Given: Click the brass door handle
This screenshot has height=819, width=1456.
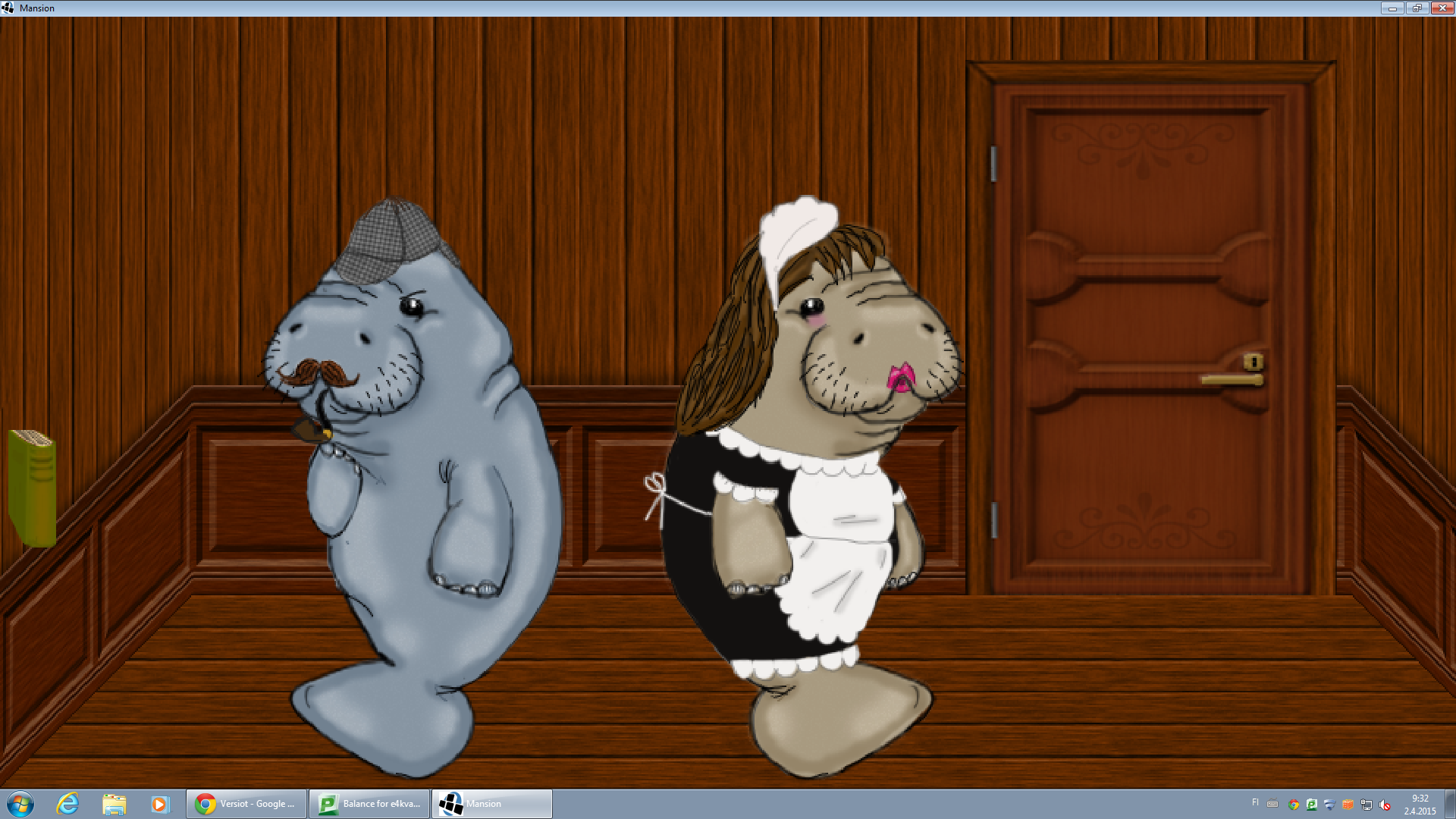Looking at the screenshot, I should (1232, 379).
